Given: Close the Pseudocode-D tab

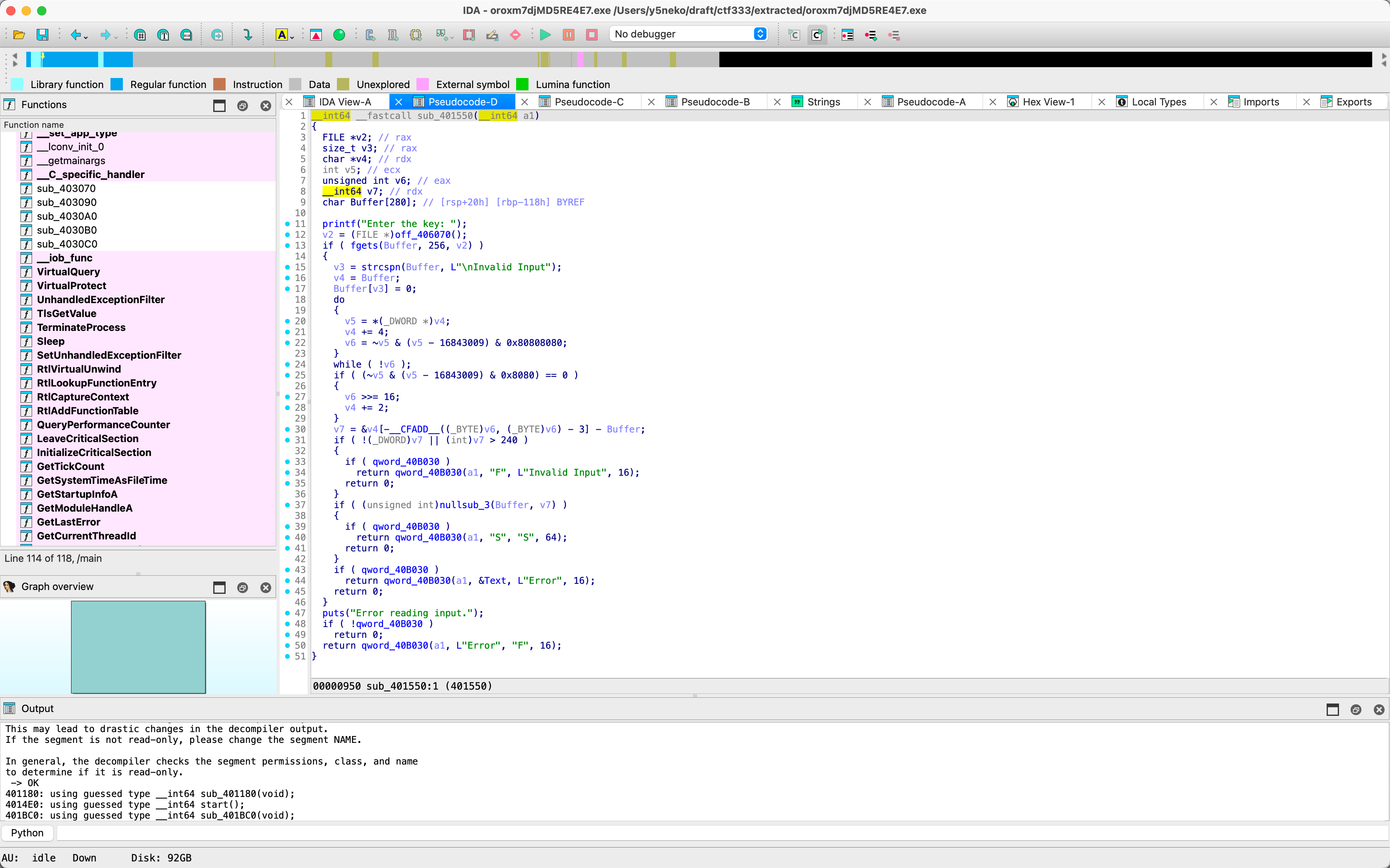Looking at the screenshot, I should pos(399,102).
